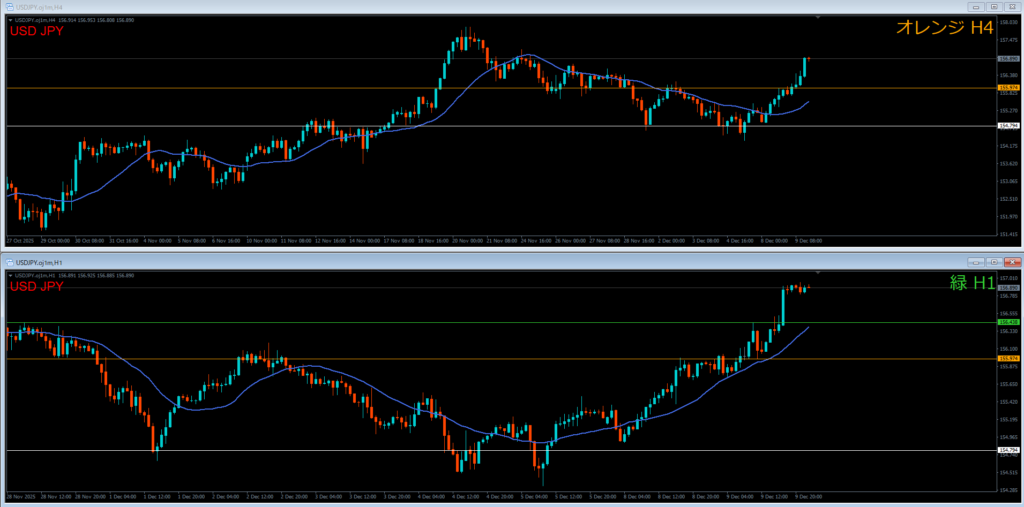Image resolution: width=1024 pixels, height=507 pixels.
Task: Select the chart shift triangle in H1 chart
Action: (819, 272)
